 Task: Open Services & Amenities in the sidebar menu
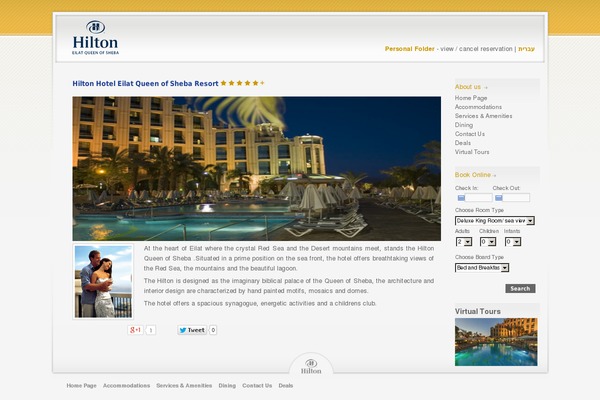click(483, 116)
